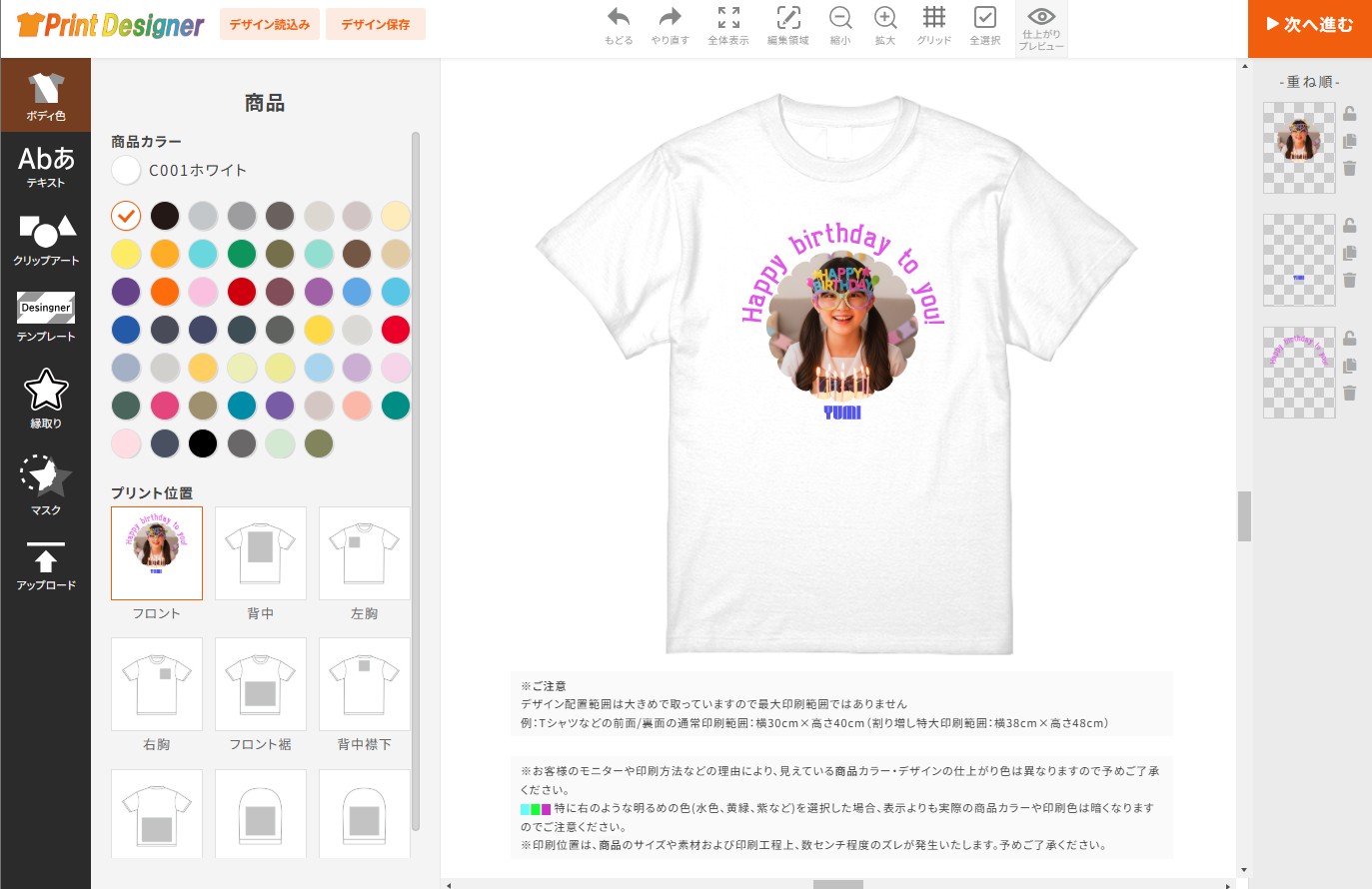Screen dimensions: 1372x889
Task: Delete the YUMI text layer
Action: pyautogui.click(x=1349, y=281)
